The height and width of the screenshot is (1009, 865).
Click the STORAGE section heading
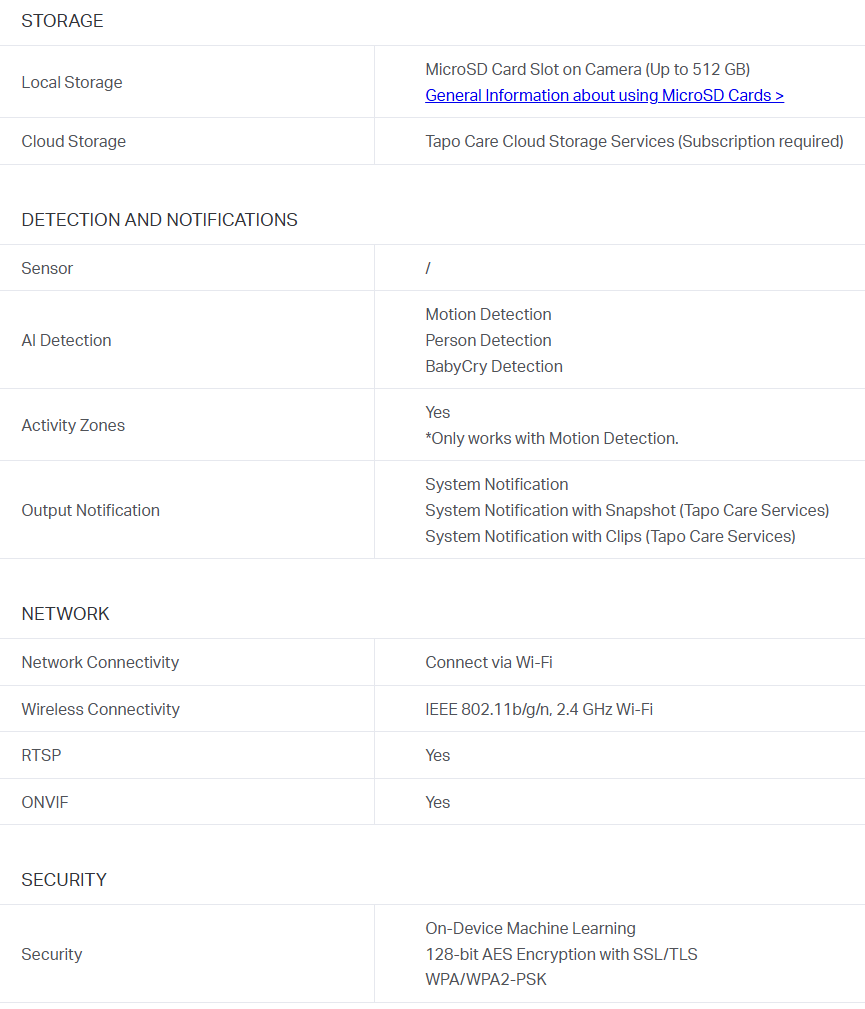point(62,21)
